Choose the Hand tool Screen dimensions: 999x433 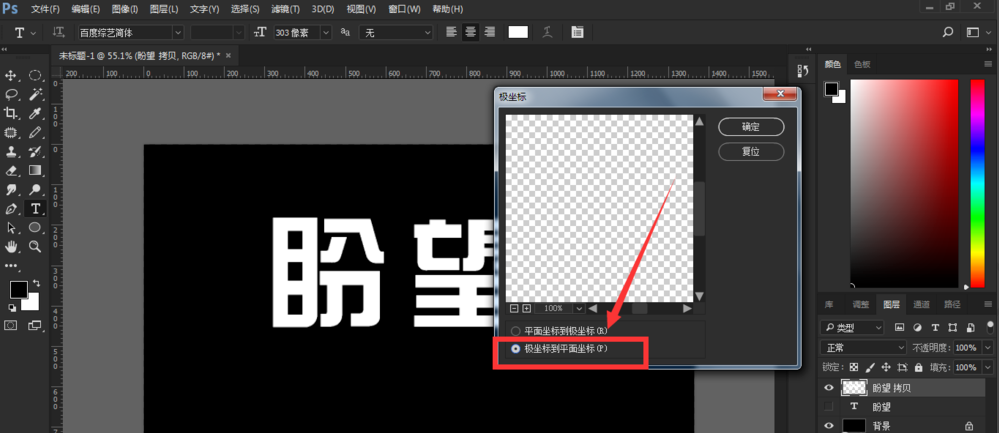click(x=12, y=246)
